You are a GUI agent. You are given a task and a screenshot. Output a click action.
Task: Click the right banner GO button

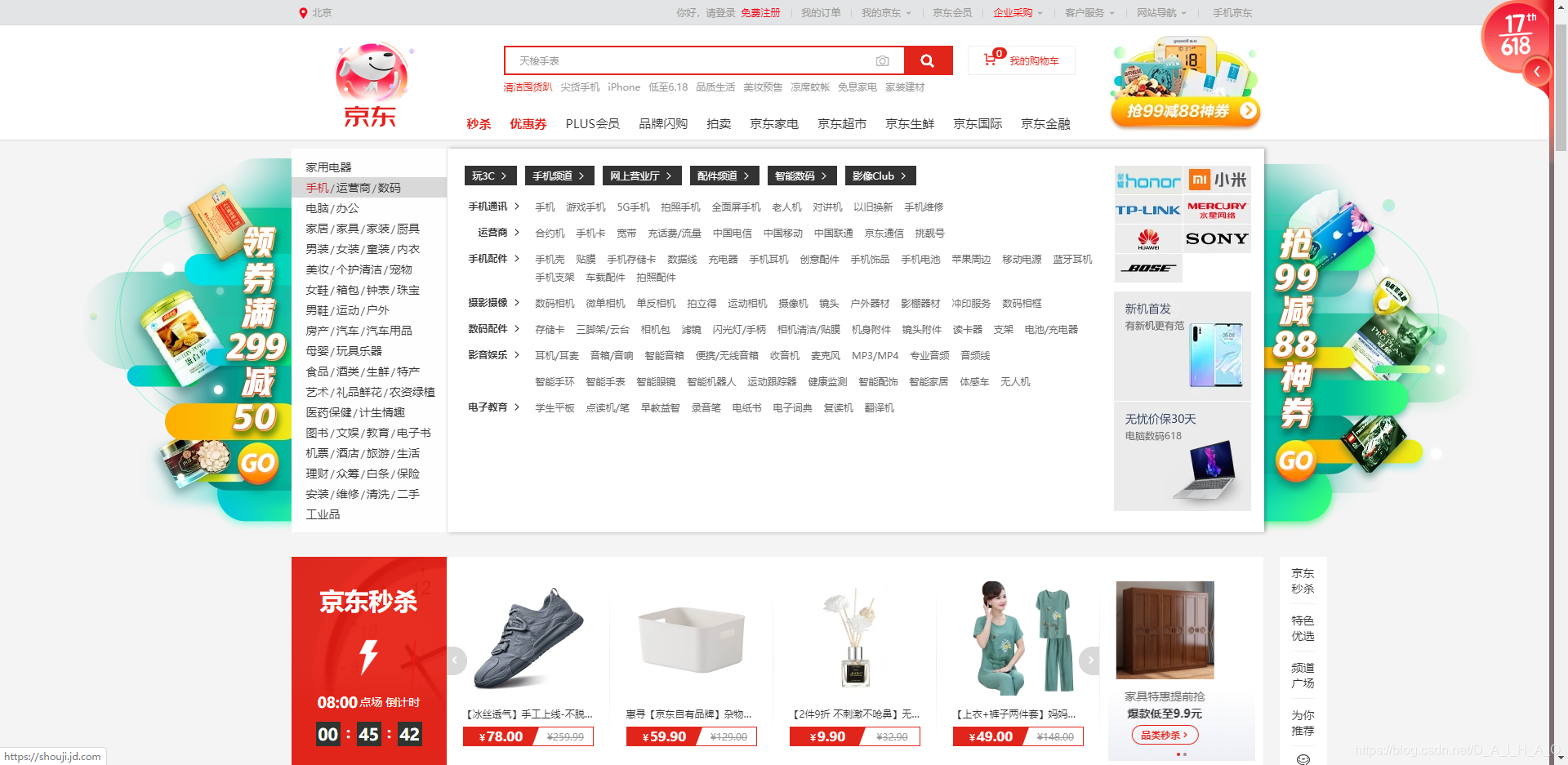pos(1295,461)
